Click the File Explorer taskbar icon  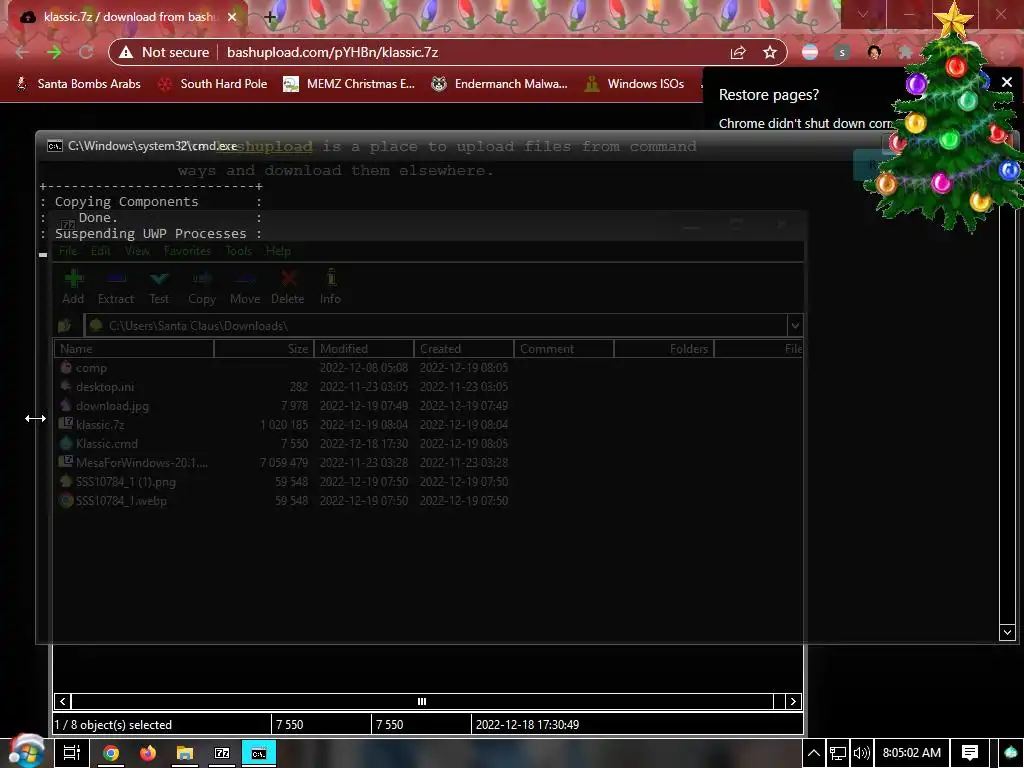185,753
